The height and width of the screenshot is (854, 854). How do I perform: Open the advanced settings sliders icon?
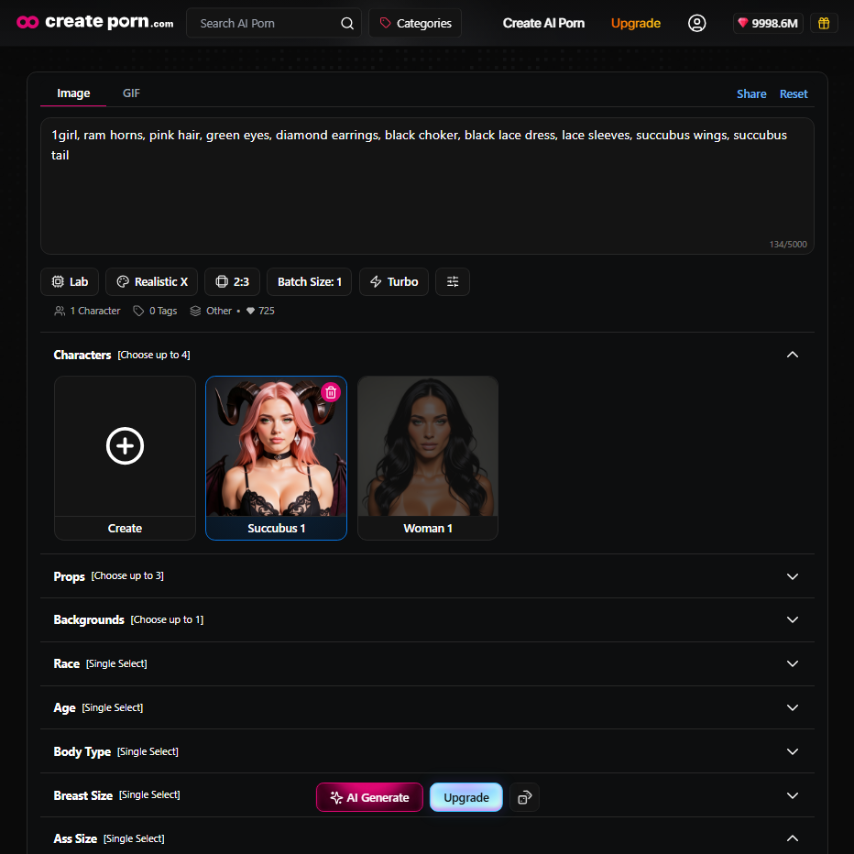click(x=453, y=282)
